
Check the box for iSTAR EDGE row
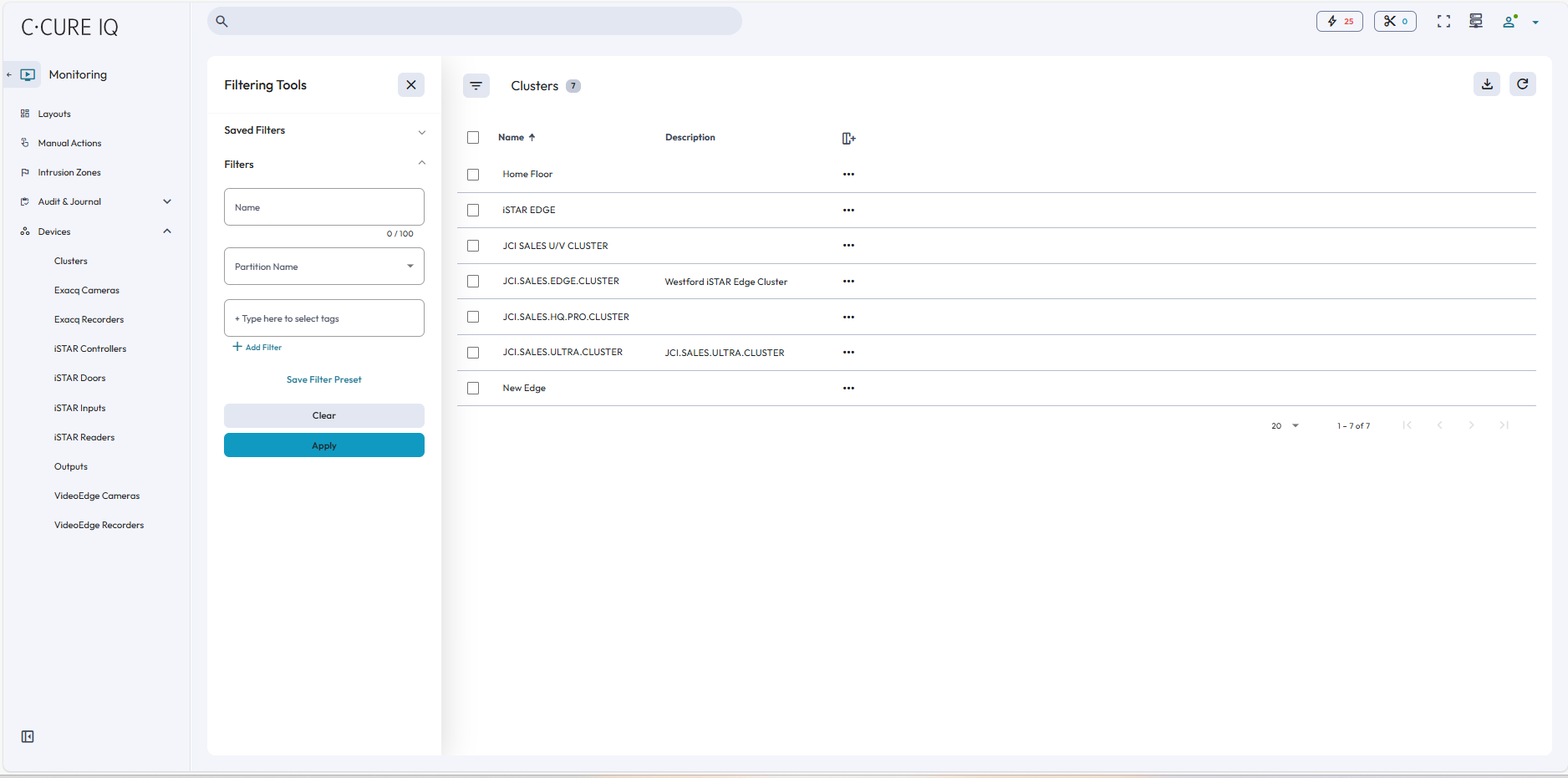click(x=473, y=211)
